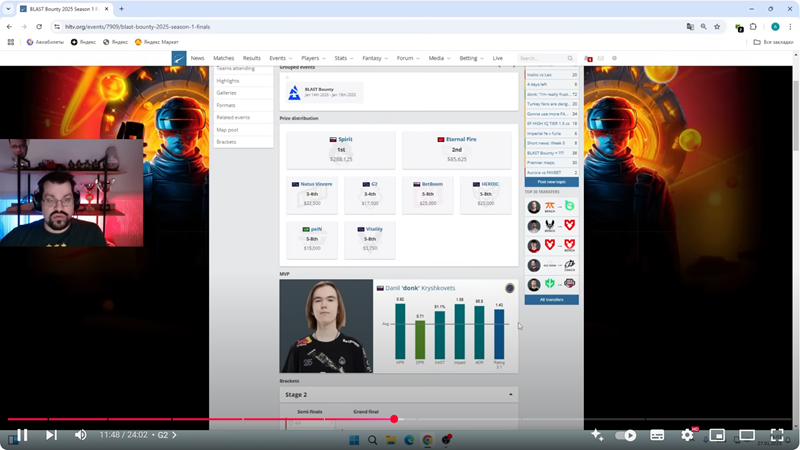This screenshot has height=450, width=800.
Task: Open the Spirit team link
Action: coord(345,139)
